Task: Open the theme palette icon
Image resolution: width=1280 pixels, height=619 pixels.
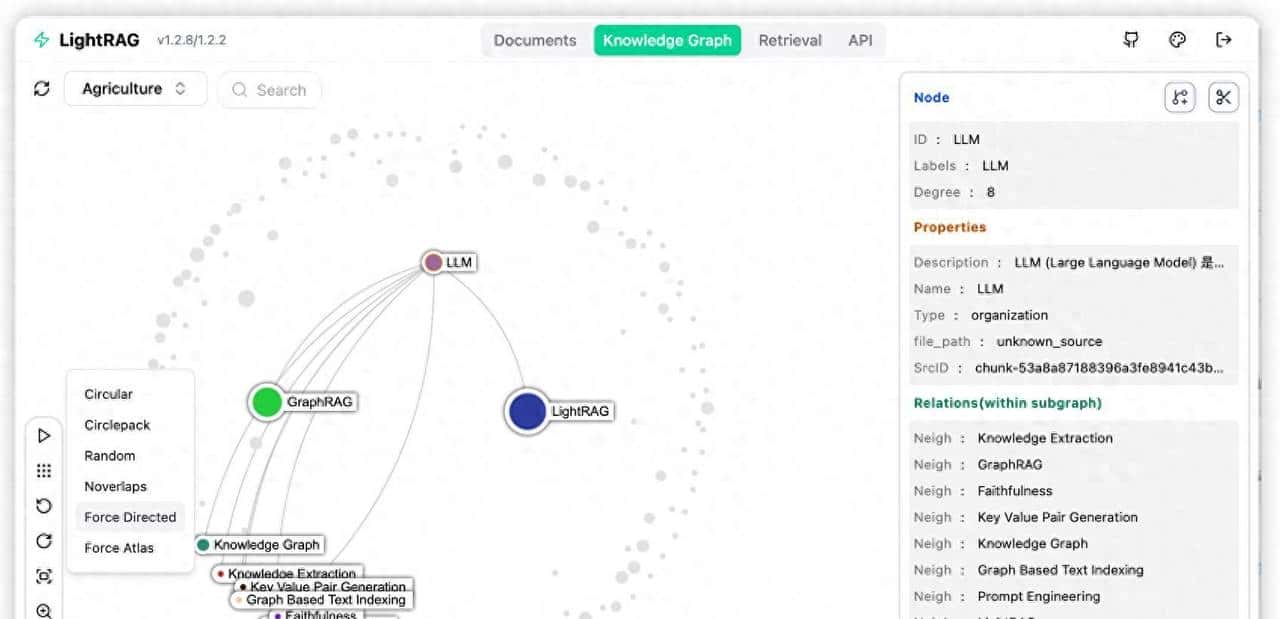Action: (x=1177, y=40)
